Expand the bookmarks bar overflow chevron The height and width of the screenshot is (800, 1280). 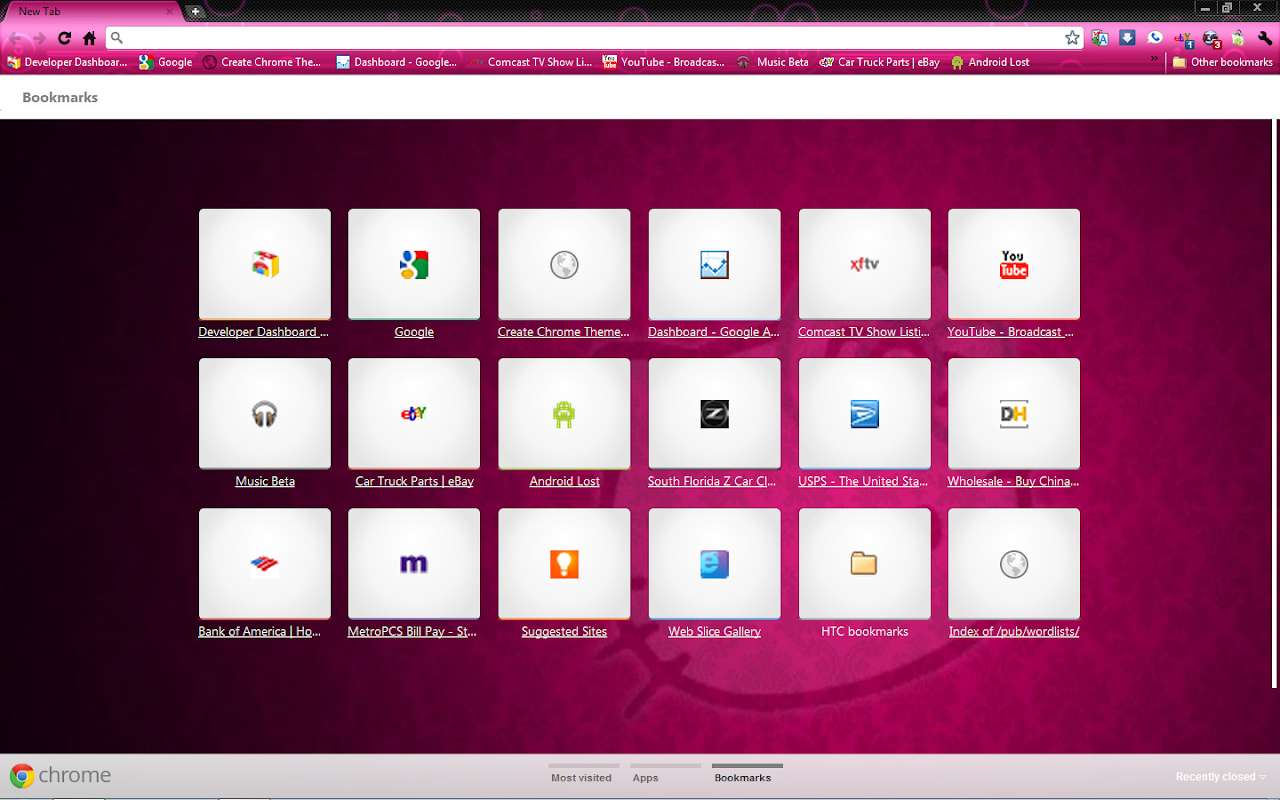(x=1155, y=61)
